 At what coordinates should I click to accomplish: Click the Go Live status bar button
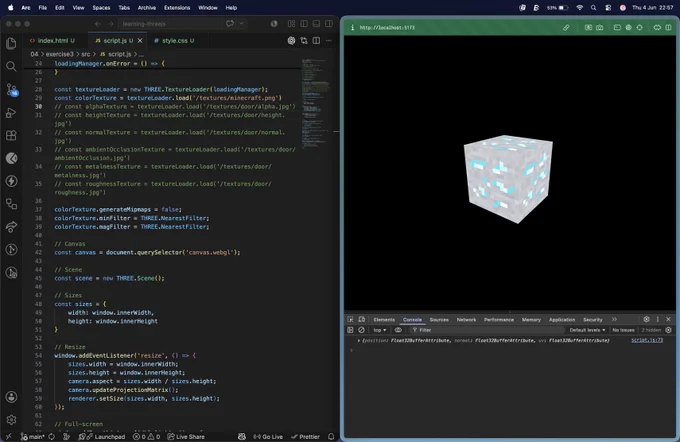click(268, 436)
